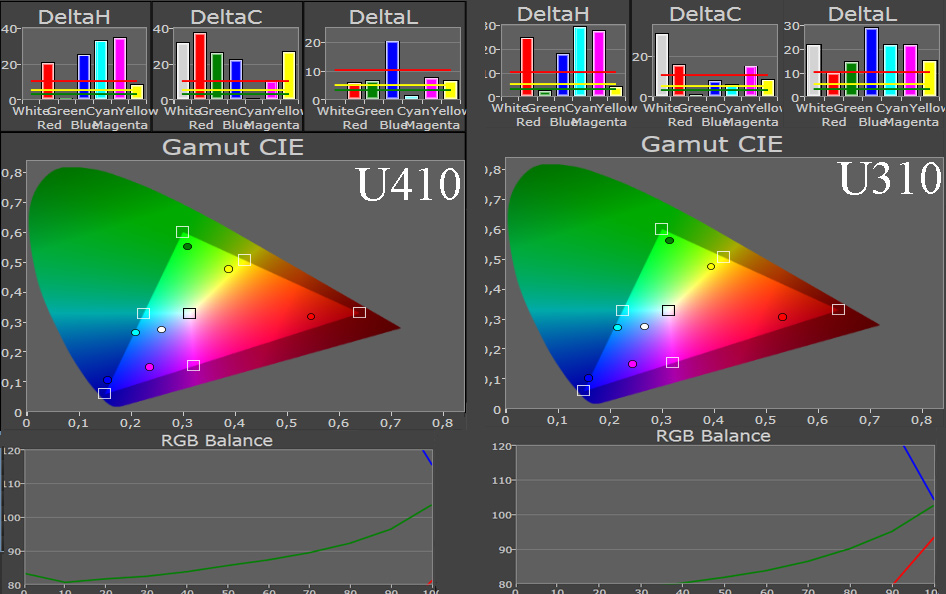This screenshot has height=594, width=946.
Task: Select the U410 measured yellow point
Action: pos(228,269)
